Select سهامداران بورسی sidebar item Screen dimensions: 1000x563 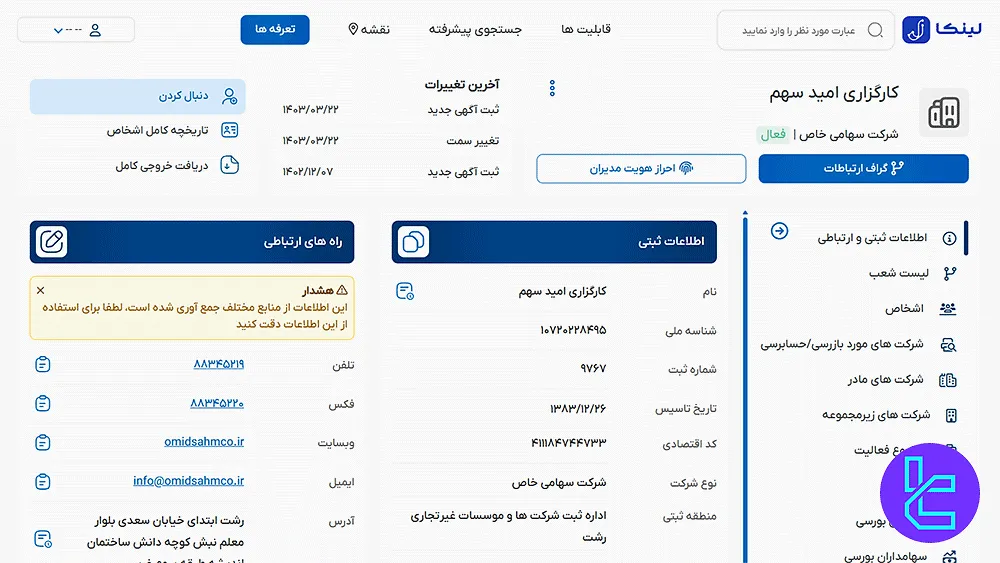pyautogui.click(x=885, y=557)
